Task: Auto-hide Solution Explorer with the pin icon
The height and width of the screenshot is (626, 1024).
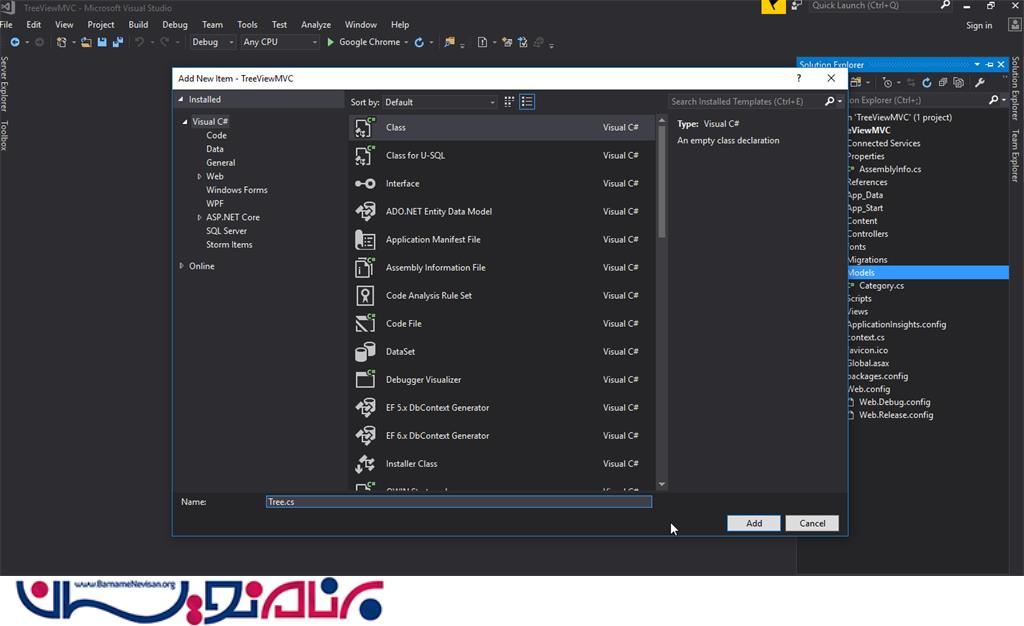Action: (x=989, y=65)
